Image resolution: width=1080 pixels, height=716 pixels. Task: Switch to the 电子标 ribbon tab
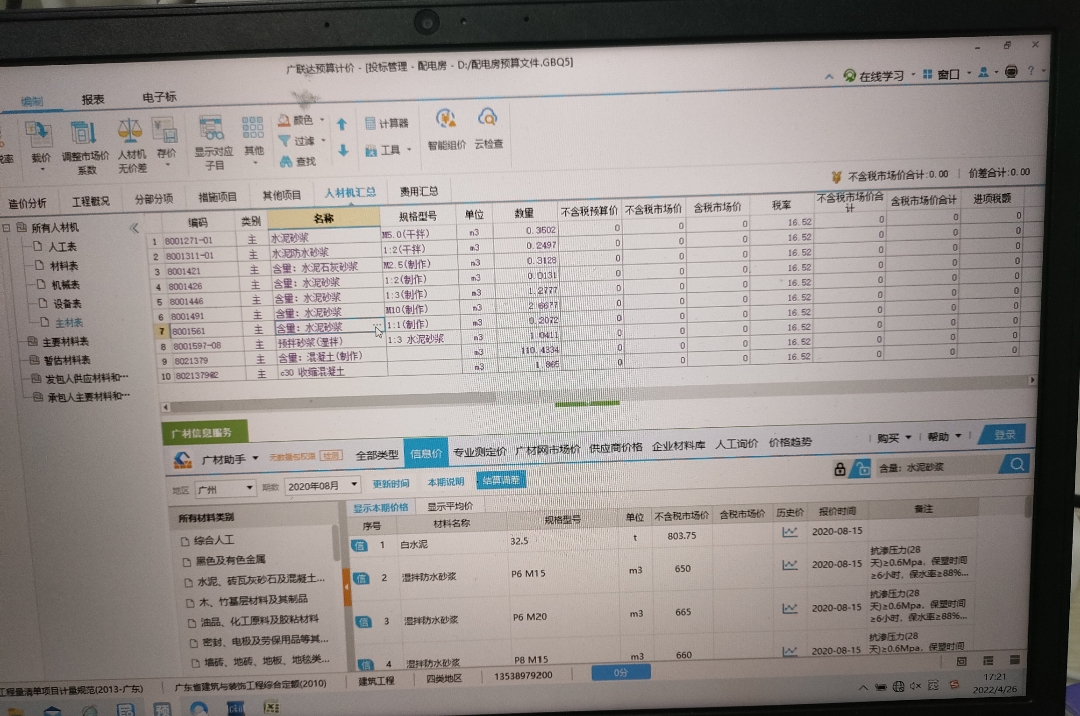pyautogui.click(x=159, y=97)
